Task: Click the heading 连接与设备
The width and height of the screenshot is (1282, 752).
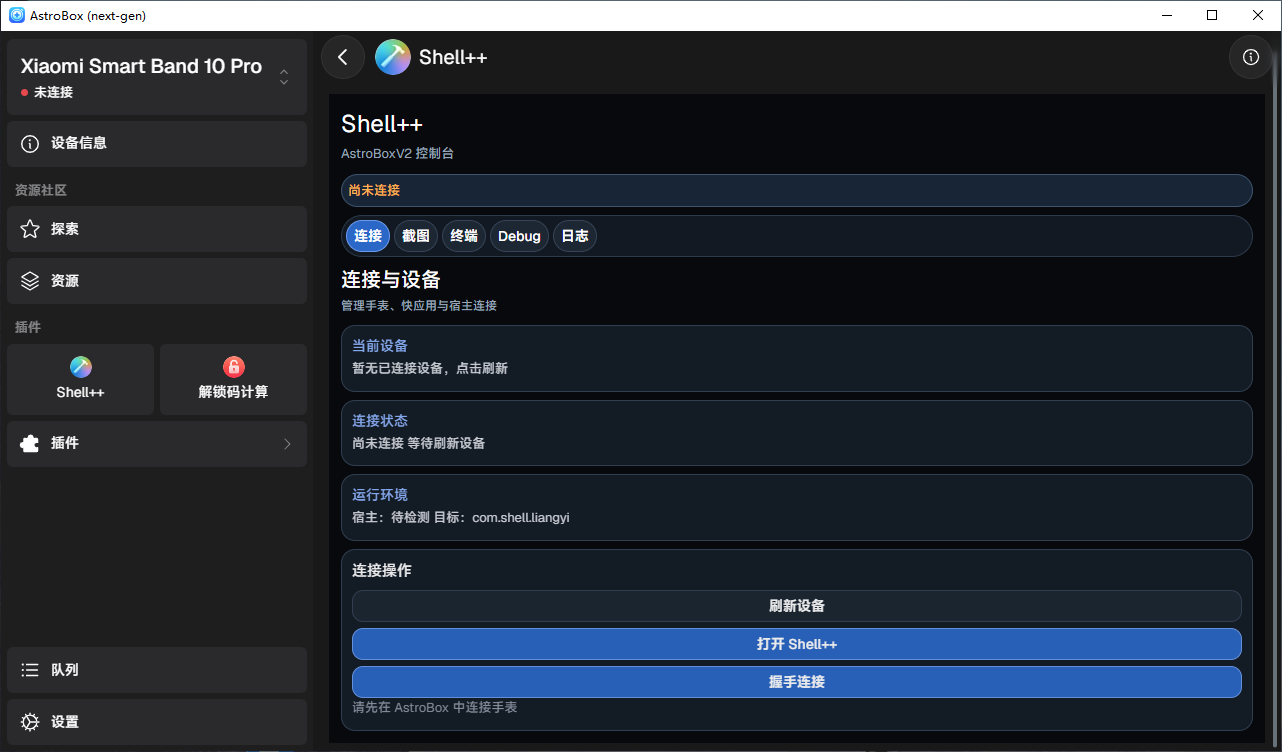Action: [391, 279]
